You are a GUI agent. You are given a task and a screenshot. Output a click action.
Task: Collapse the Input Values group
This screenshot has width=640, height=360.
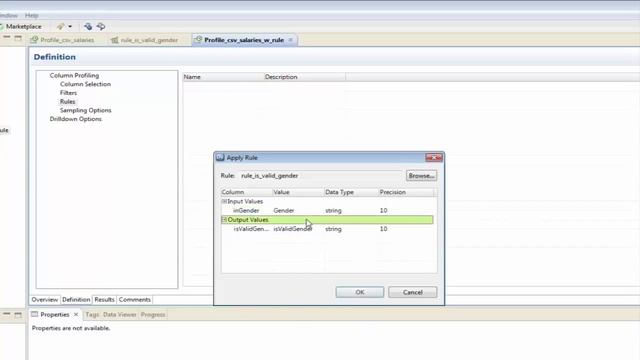pyautogui.click(x=224, y=201)
